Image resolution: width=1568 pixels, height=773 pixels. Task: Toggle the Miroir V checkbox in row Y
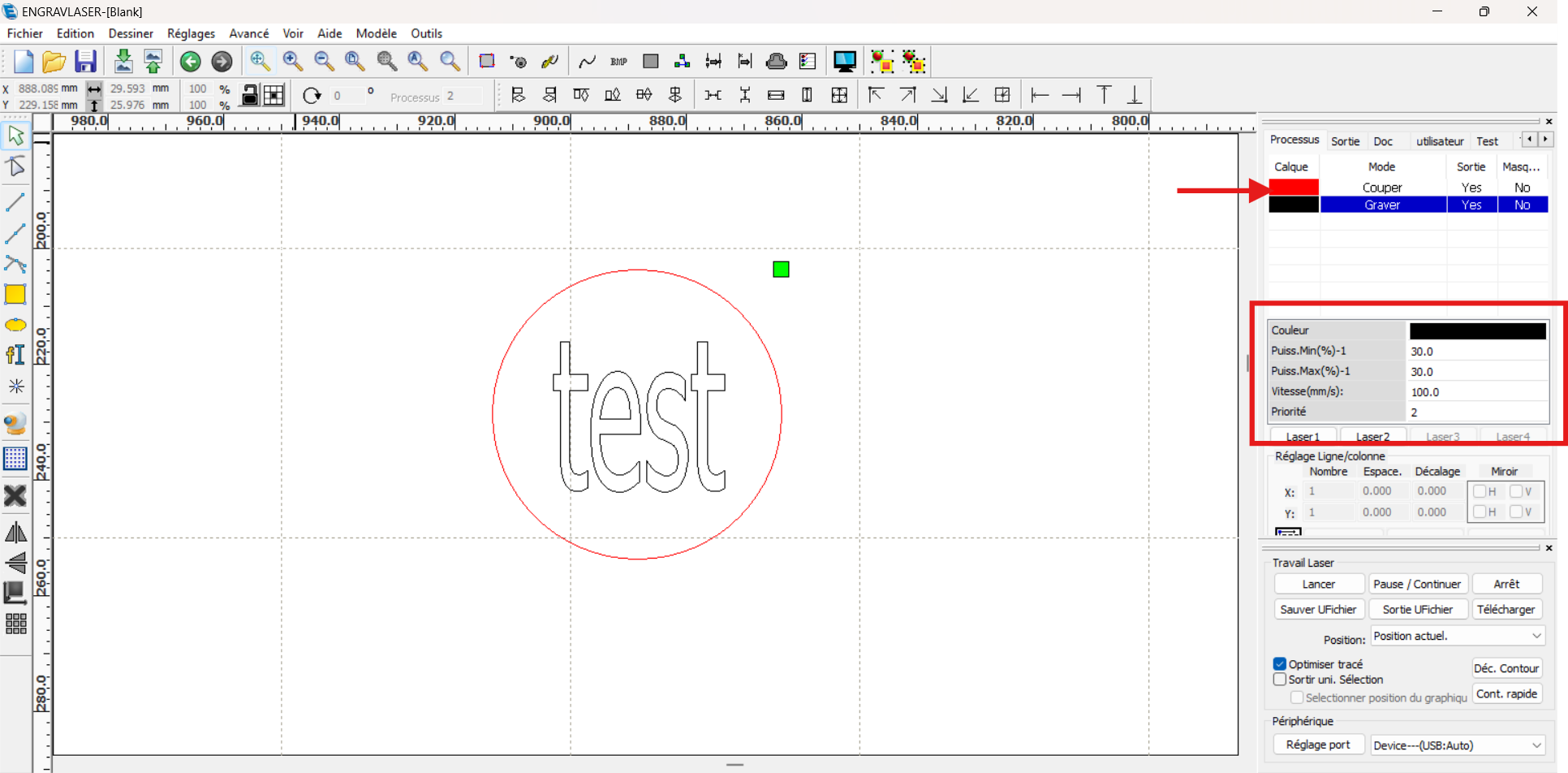click(1515, 512)
